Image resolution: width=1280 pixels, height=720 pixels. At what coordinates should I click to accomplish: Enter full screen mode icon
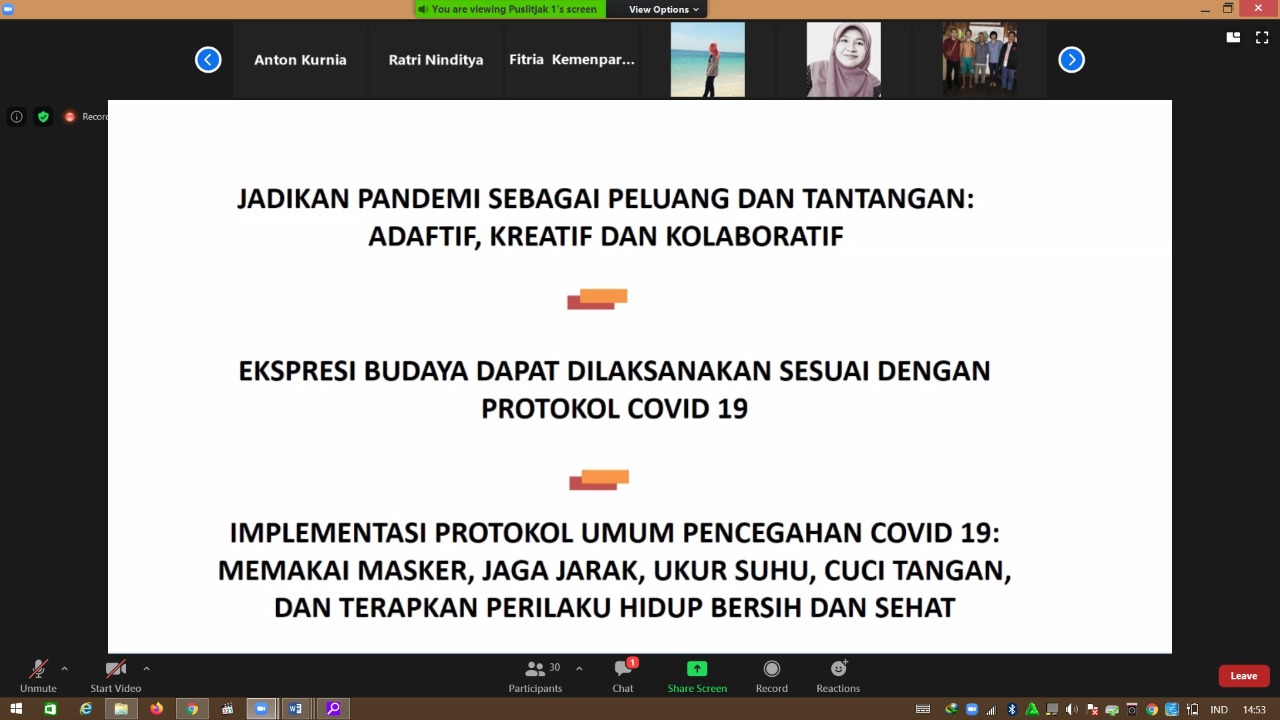pos(1262,38)
